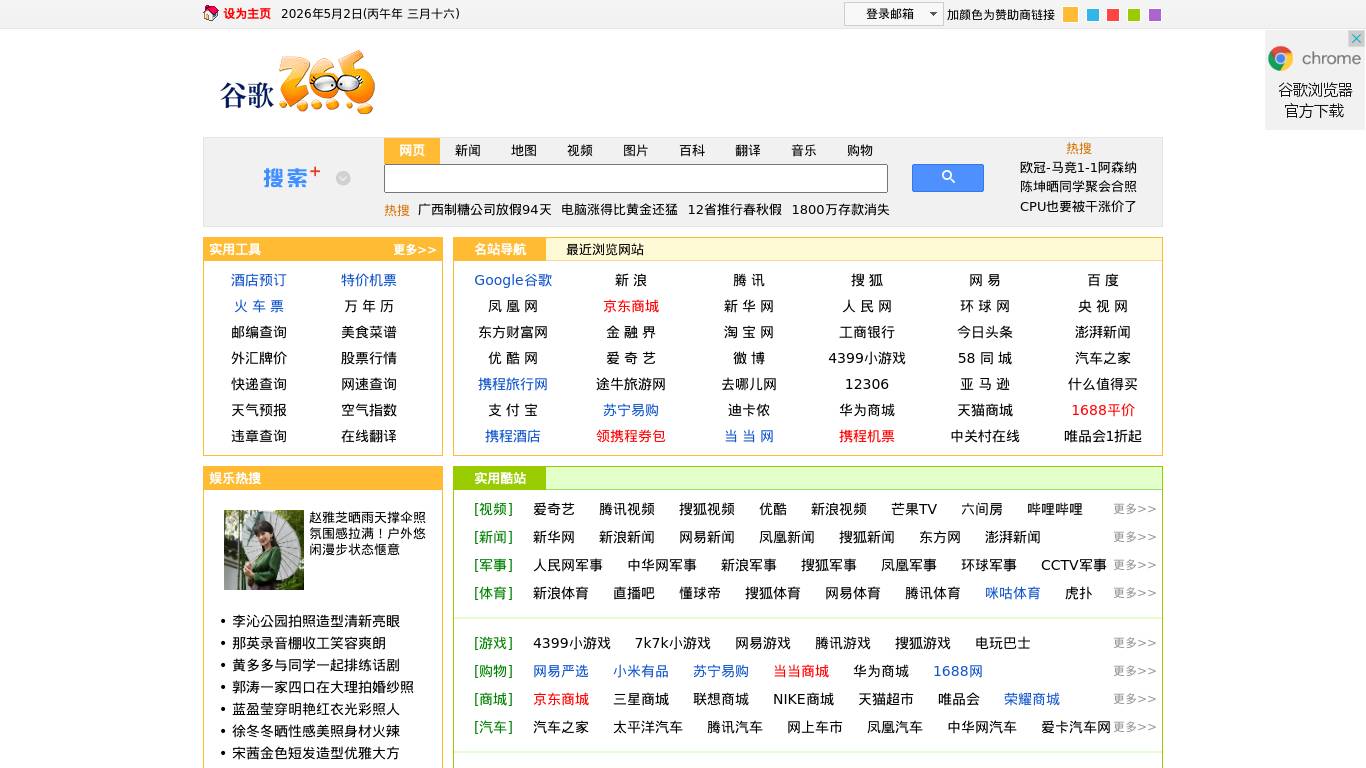
Task: Open the 登录邮箱 dropdown
Action: tap(893, 14)
